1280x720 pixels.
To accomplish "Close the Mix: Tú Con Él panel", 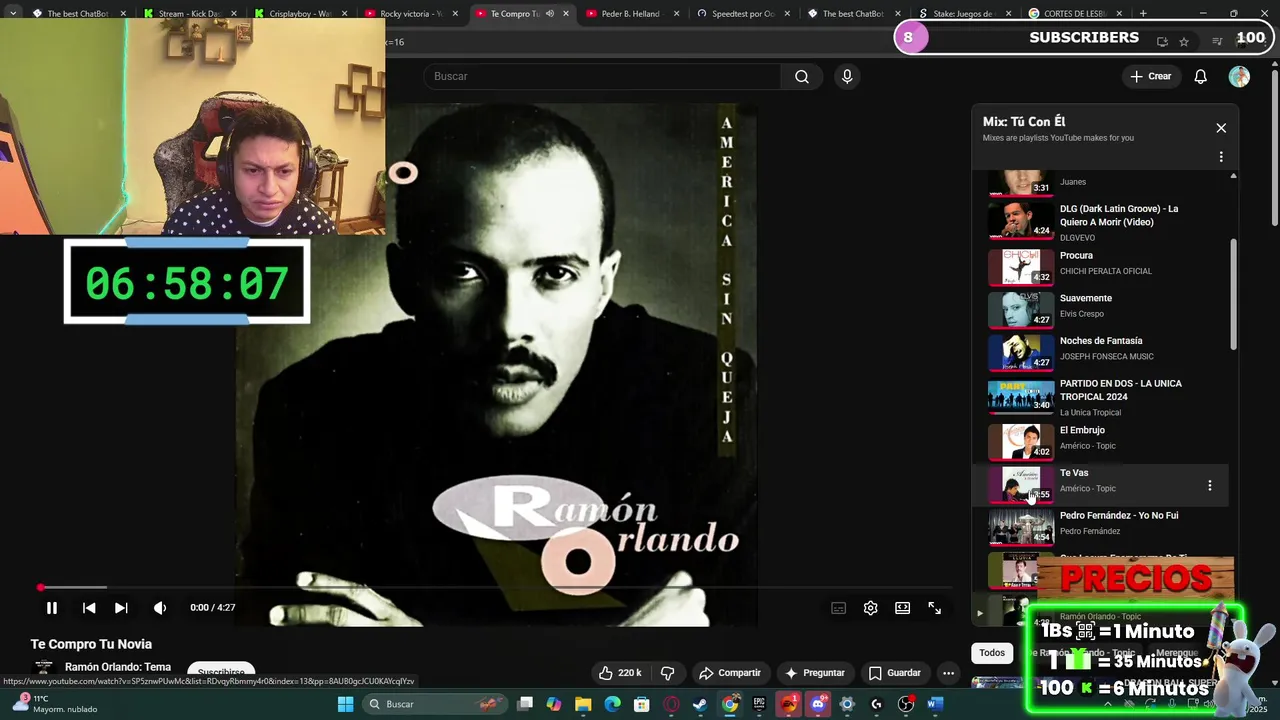I will tap(1221, 128).
